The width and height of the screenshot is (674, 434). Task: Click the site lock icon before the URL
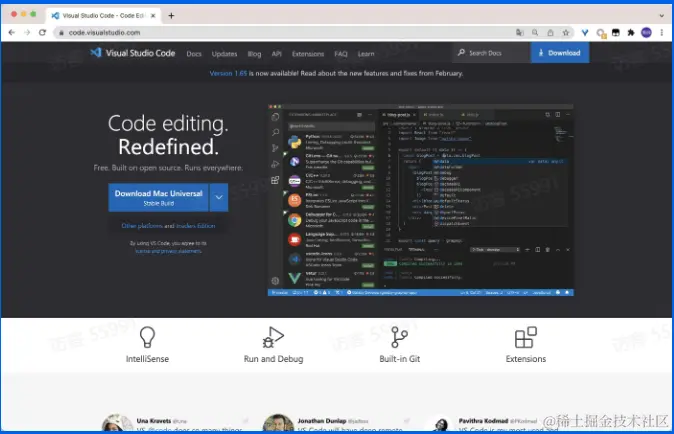tap(61, 33)
